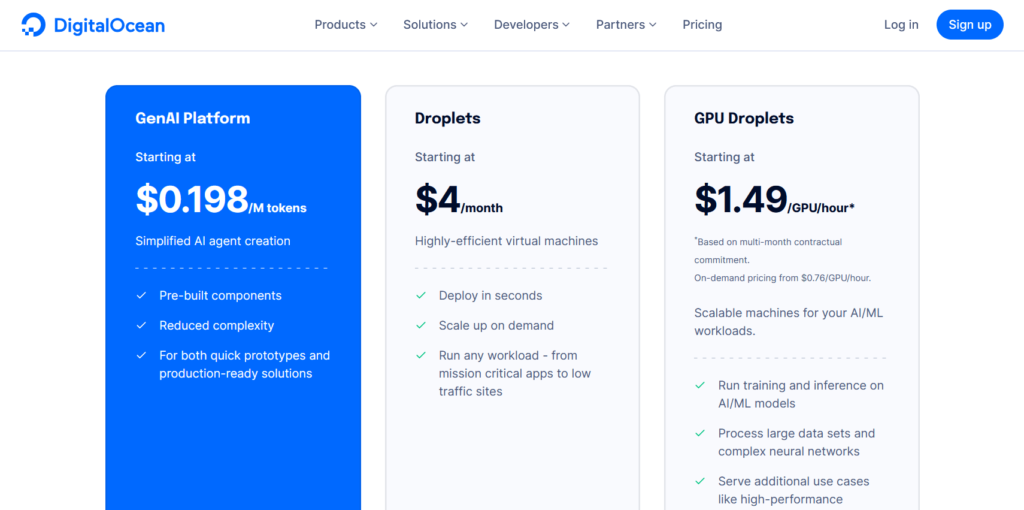Click the checkmark beside Deploy in seconds
The height and width of the screenshot is (510, 1024).
pyautogui.click(x=421, y=296)
